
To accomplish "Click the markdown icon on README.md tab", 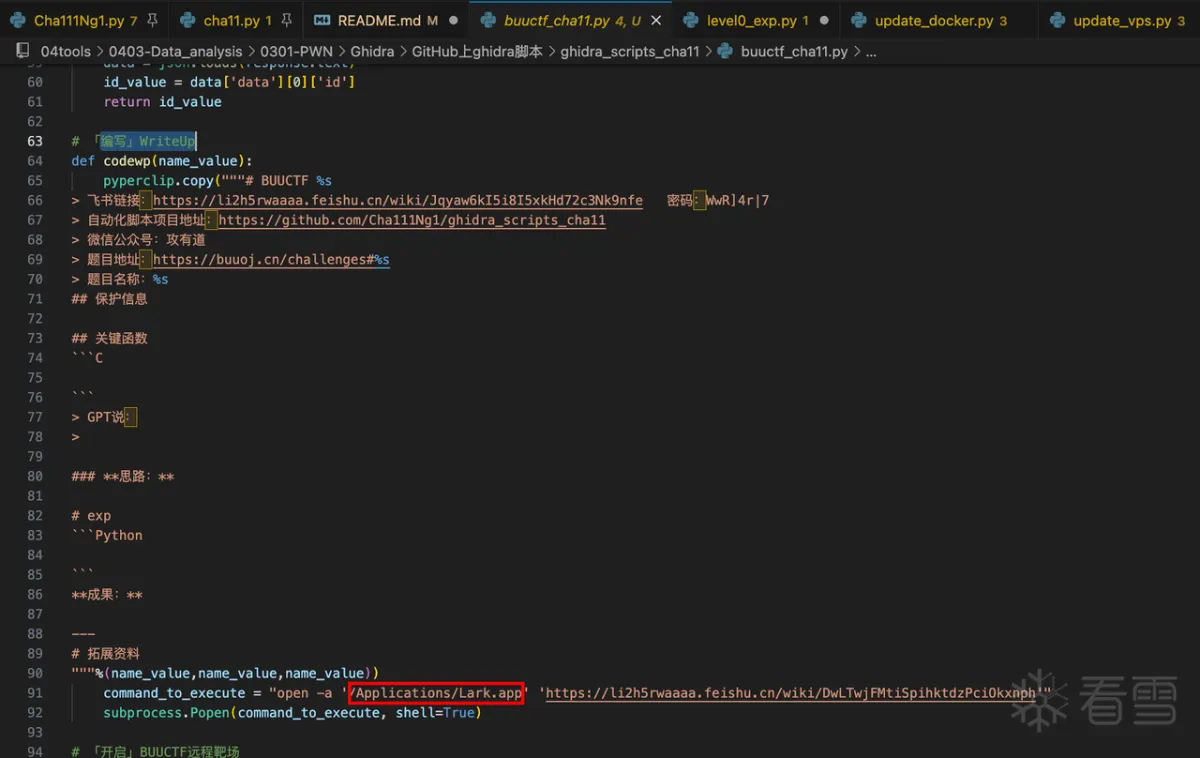I will point(322,20).
